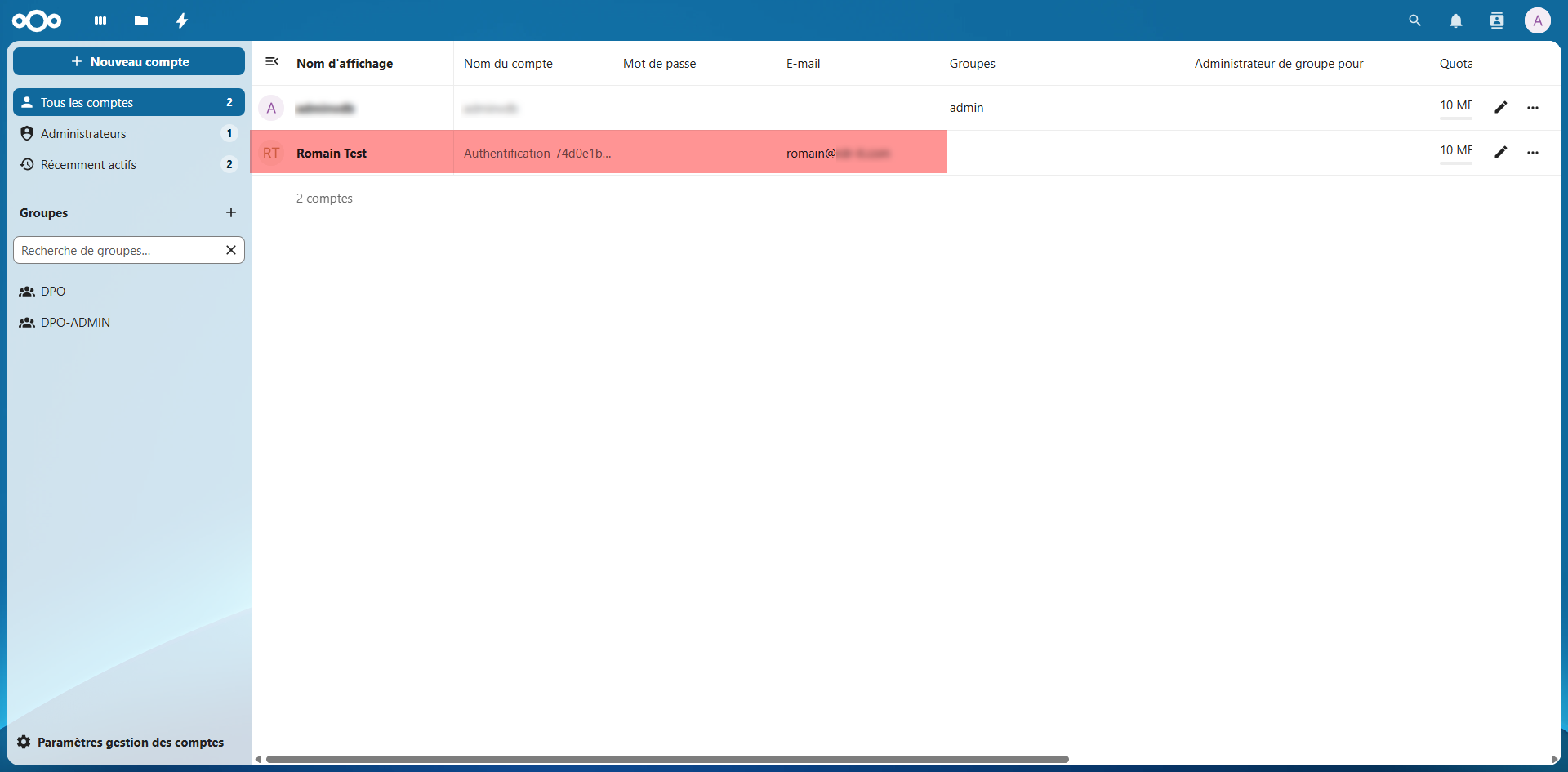
Task: Select Tous les comptes
Action: [x=129, y=102]
